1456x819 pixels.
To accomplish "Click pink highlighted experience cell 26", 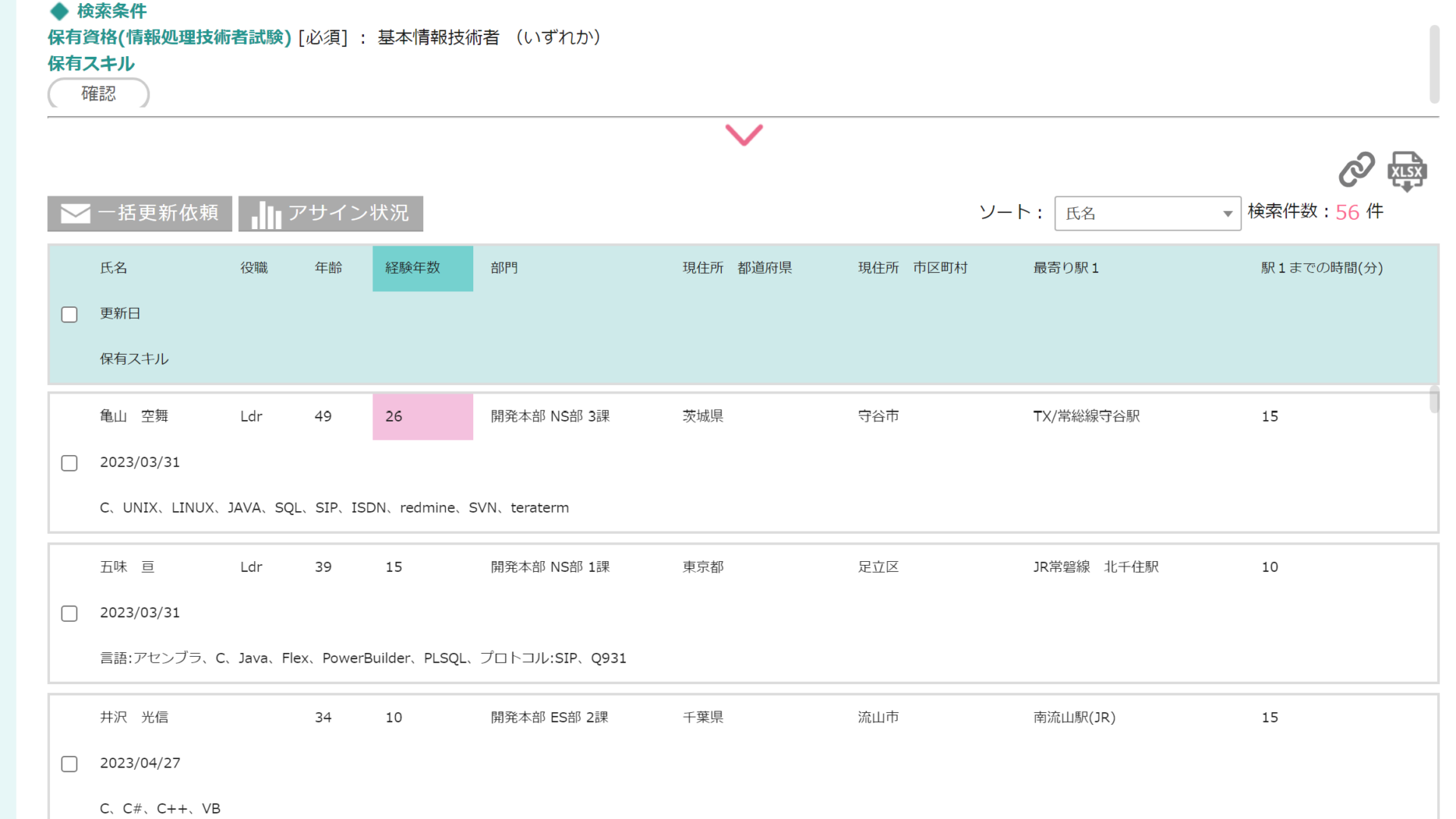I will tap(422, 416).
